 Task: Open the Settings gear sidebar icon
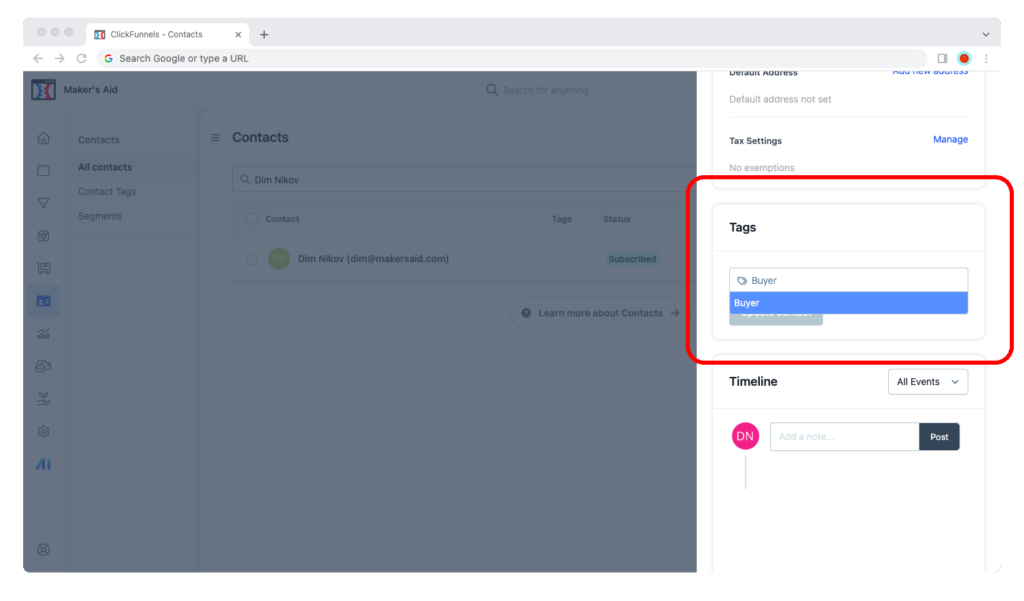[x=44, y=432]
